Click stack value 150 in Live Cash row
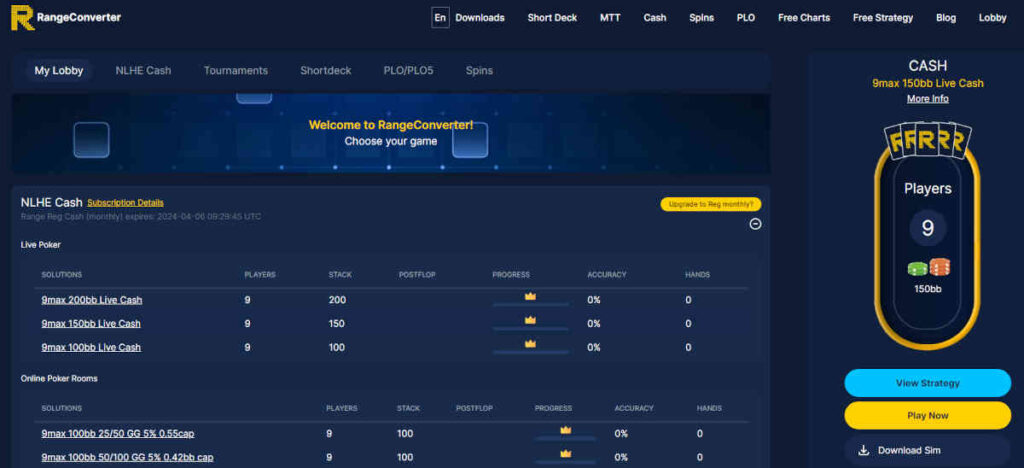 point(336,324)
